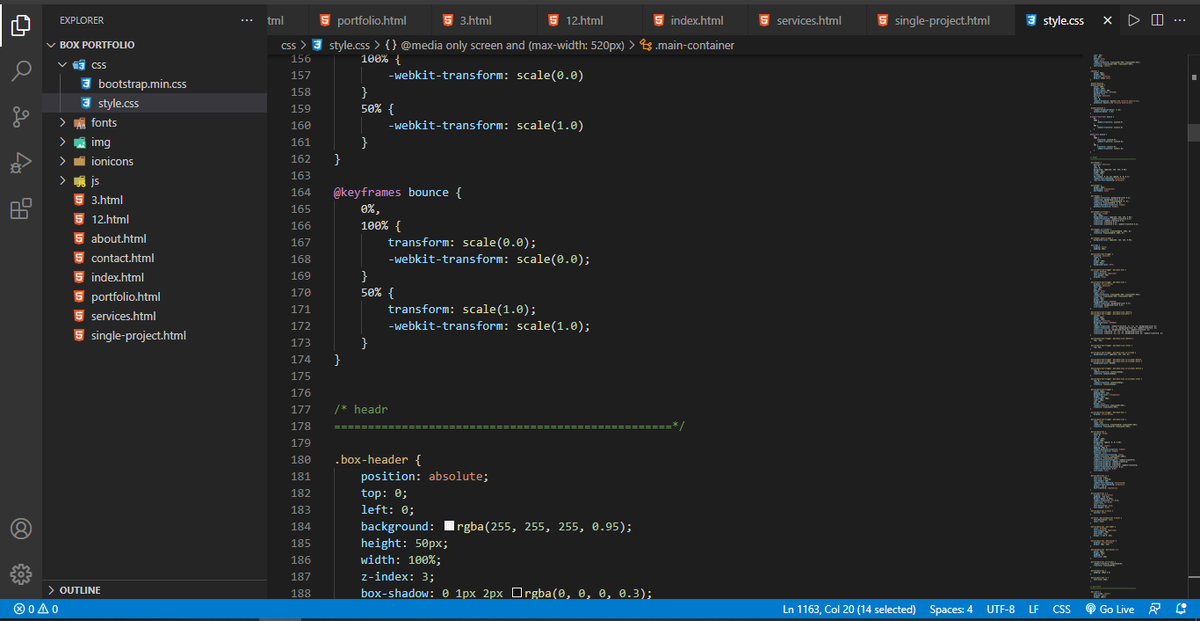The height and width of the screenshot is (621, 1200).
Task: Close the style.css tab
Action: 1107,21
